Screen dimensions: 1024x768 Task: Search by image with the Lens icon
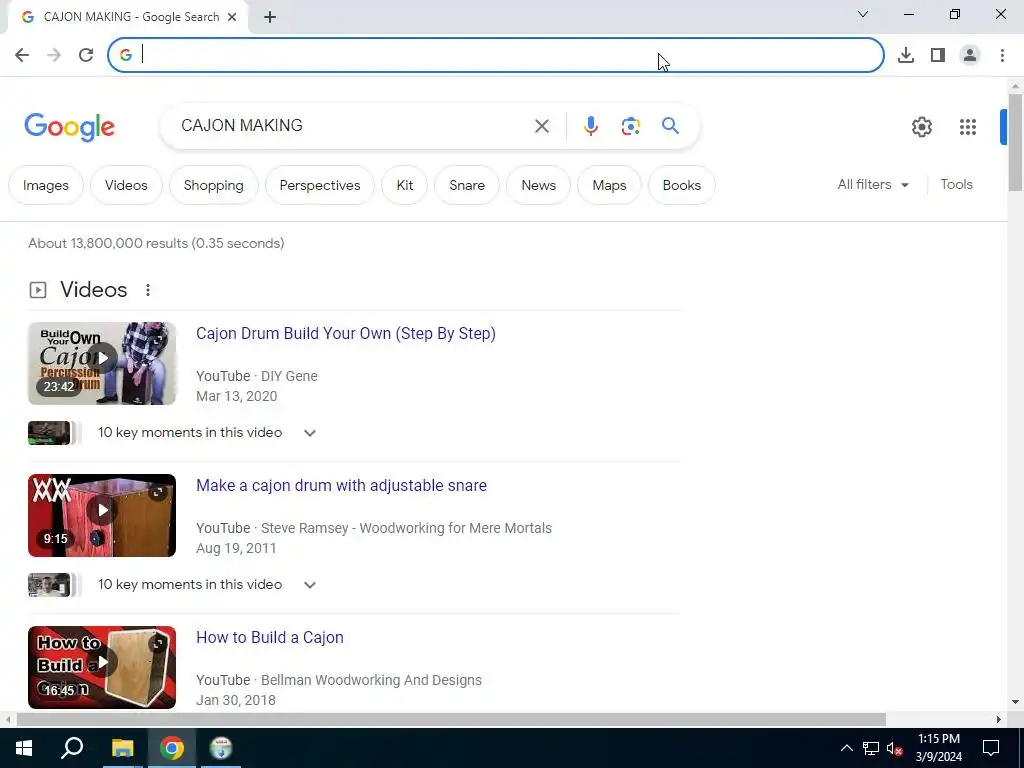click(630, 126)
